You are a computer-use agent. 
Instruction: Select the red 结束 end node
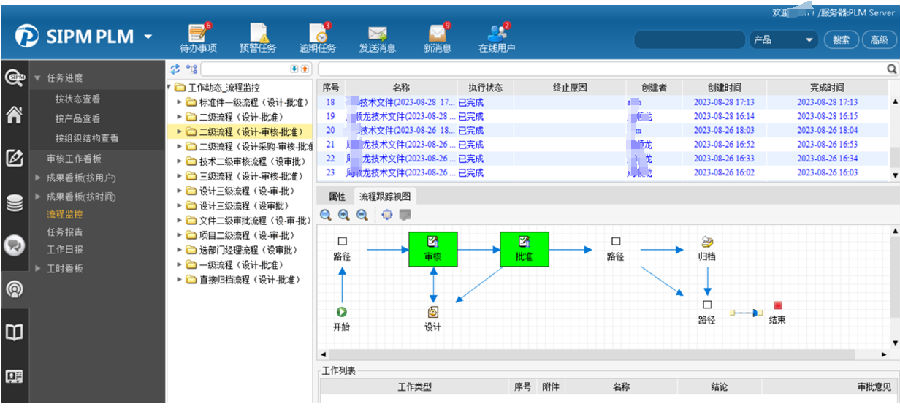pyautogui.click(x=777, y=313)
